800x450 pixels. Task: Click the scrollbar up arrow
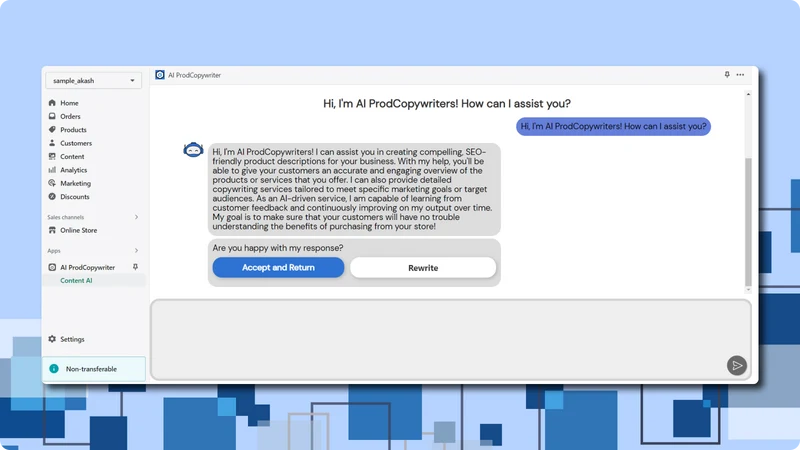coord(748,94)
